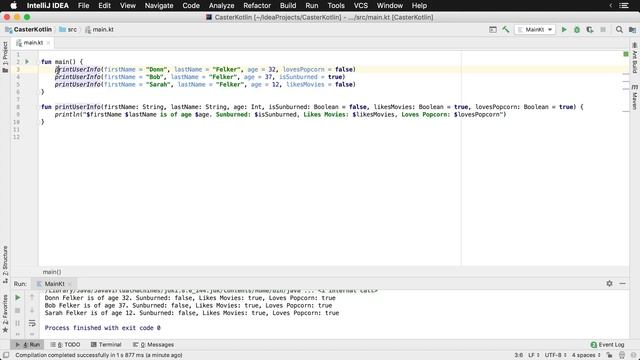Screen dimensions: 640x360
Task: Click the 'Donn Felker is of age 32' output line
Action: pos(190,298)
